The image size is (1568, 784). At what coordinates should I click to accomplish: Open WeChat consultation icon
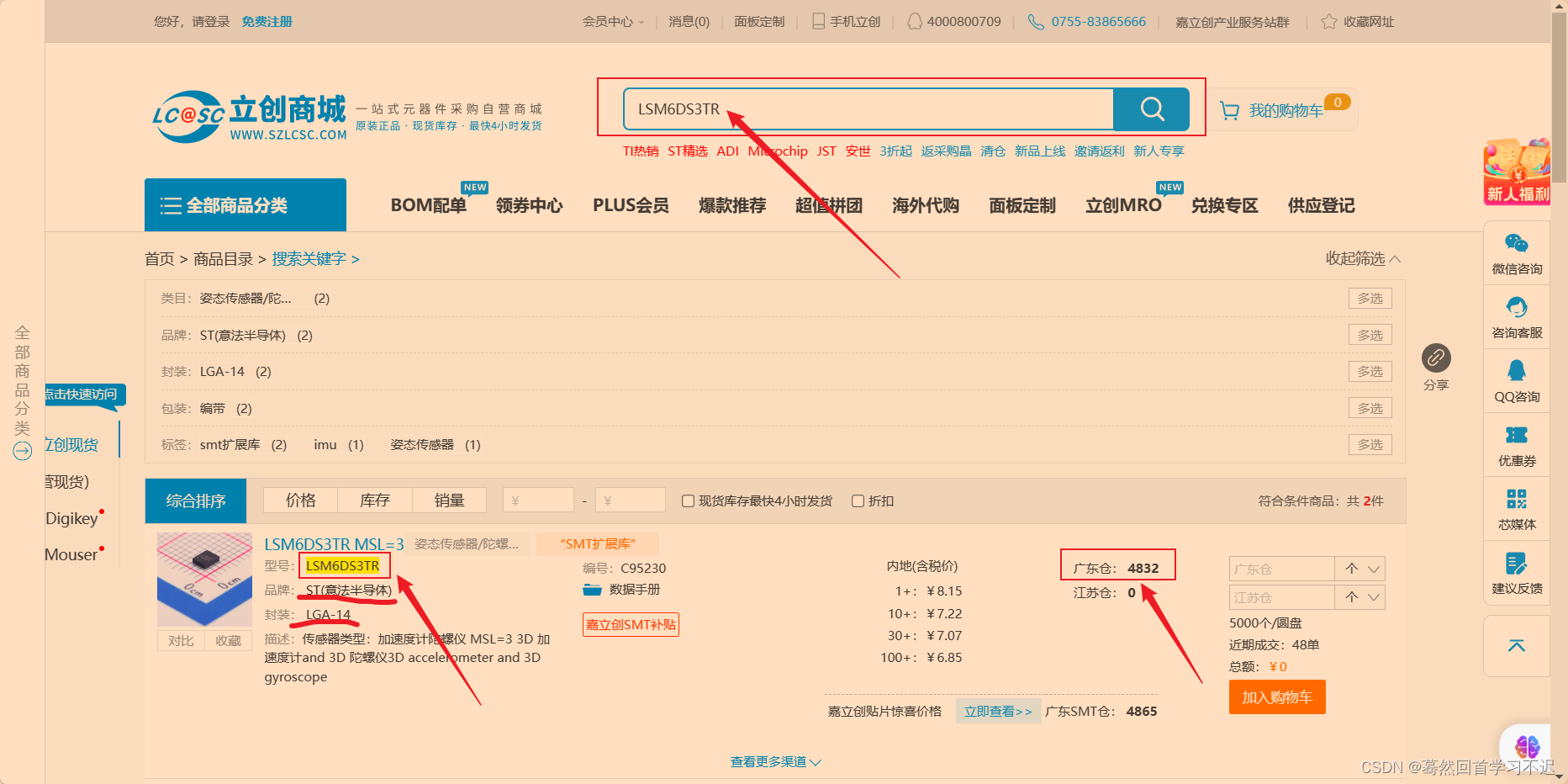(1517, 244)
